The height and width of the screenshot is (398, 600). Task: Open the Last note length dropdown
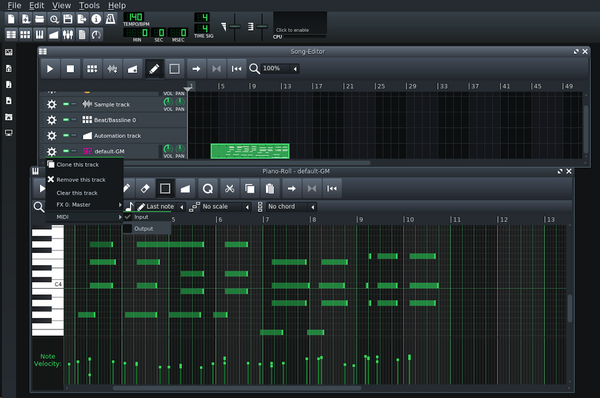[x=160, y=207]
